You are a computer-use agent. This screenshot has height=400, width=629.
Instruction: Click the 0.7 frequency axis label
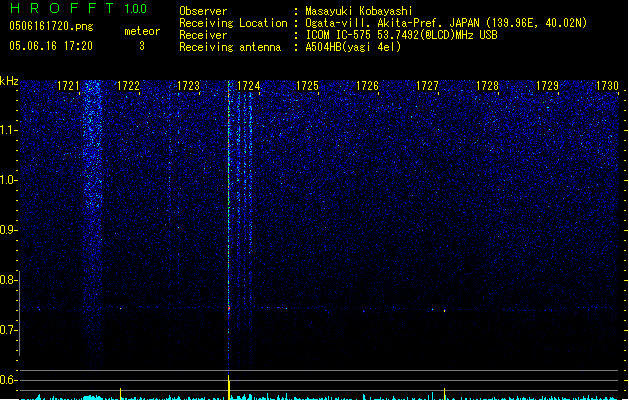(x=7, y=330)
